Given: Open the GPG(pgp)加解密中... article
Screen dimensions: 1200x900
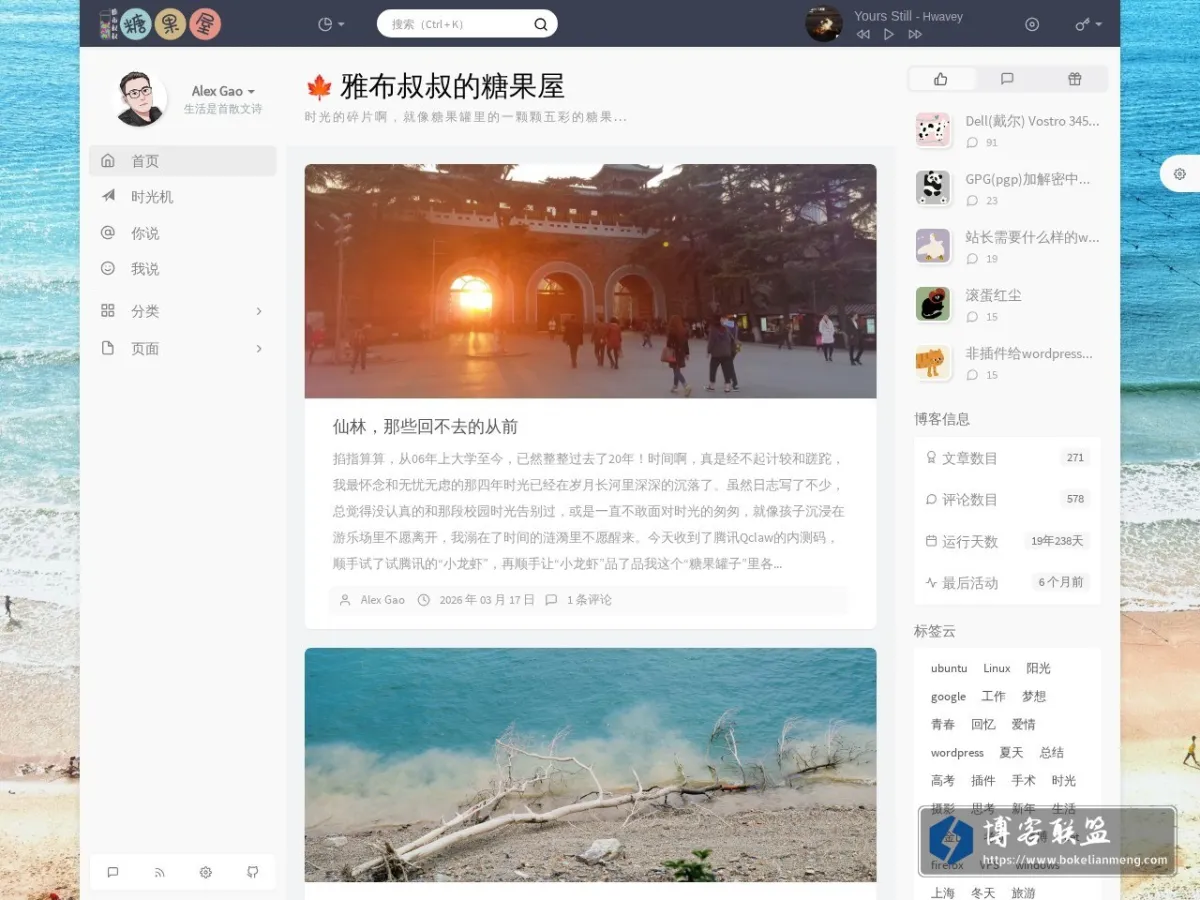Looking at the screenshot, I should click(1027, 179).
